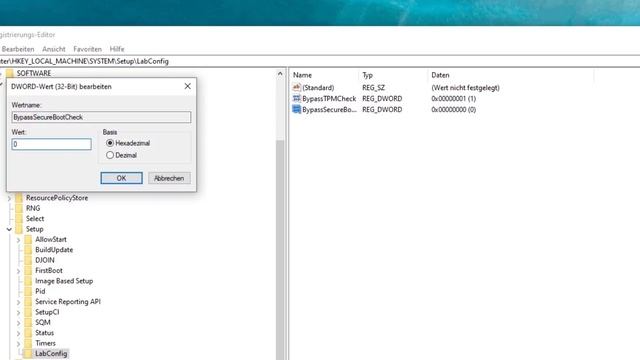The width and height of the screenshot is (640, 360).
Task: Click the tree scrollbar up arrow
Action: pyautogui.click(x=280, y=74)
